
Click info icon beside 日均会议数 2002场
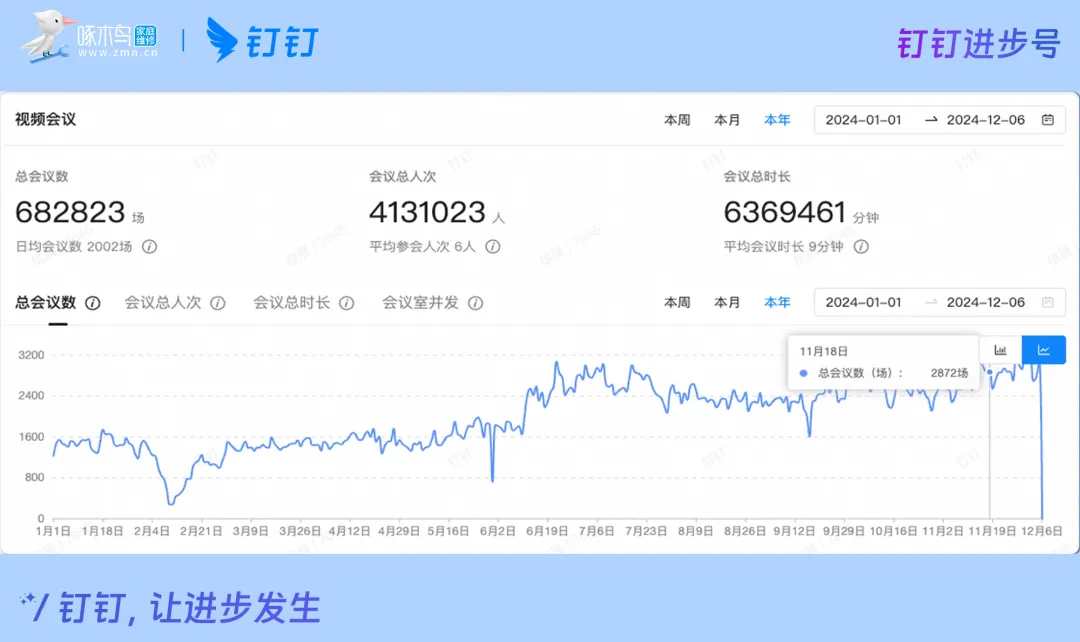pos(149,247)
